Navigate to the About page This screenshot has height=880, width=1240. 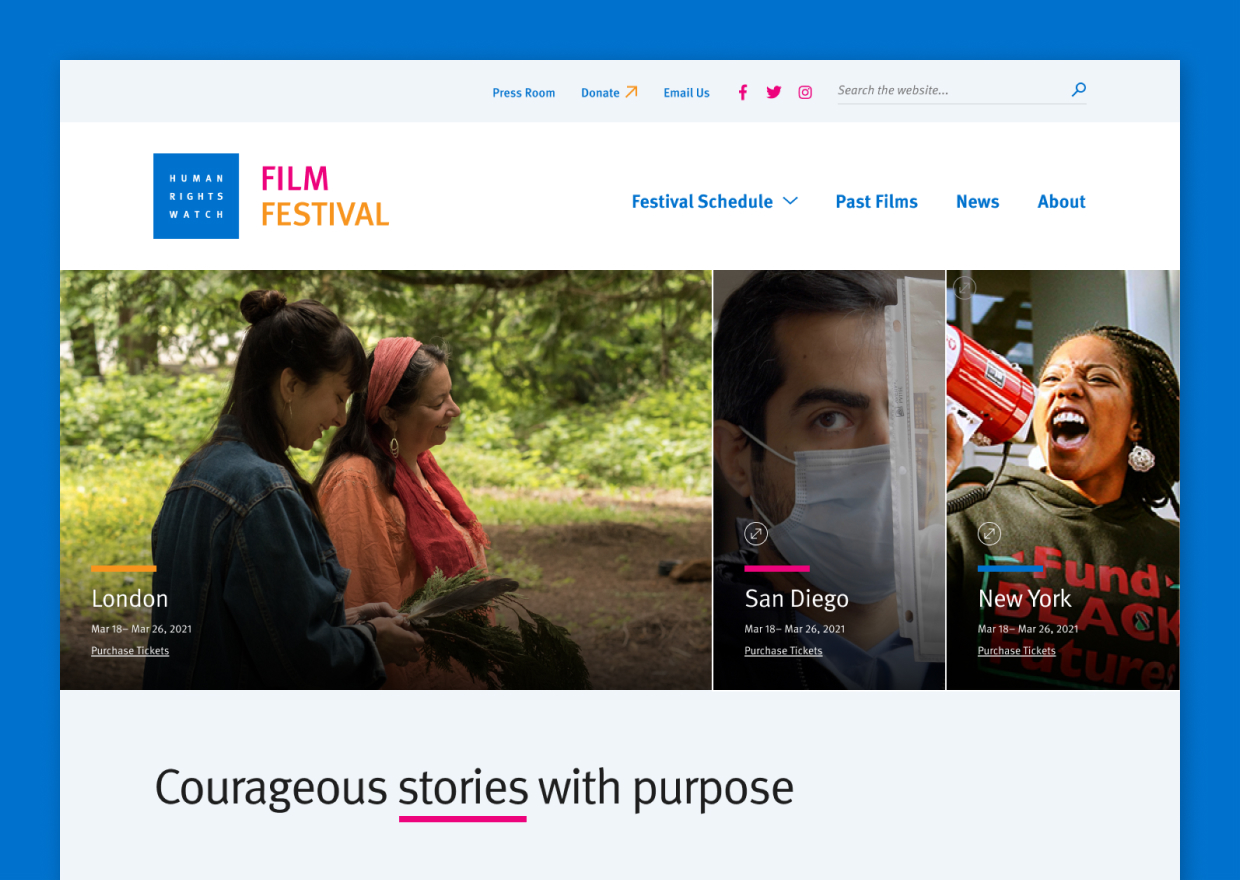(x=1061, y=202)
